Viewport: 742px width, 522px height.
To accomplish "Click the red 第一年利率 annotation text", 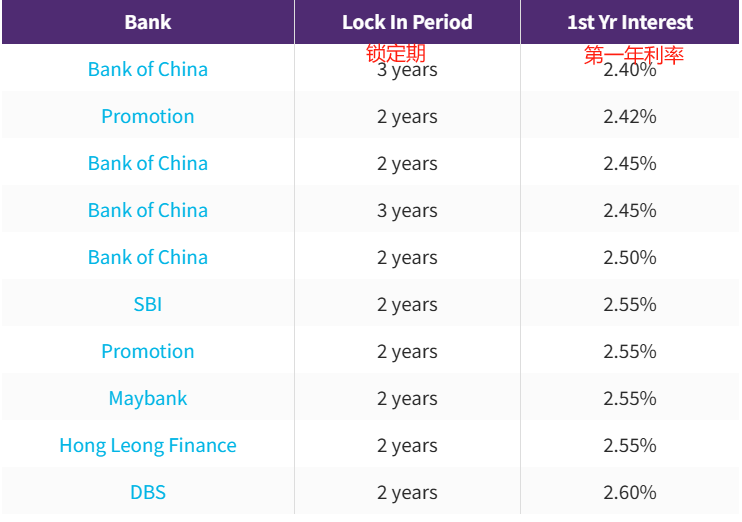I will coord(634,55).
